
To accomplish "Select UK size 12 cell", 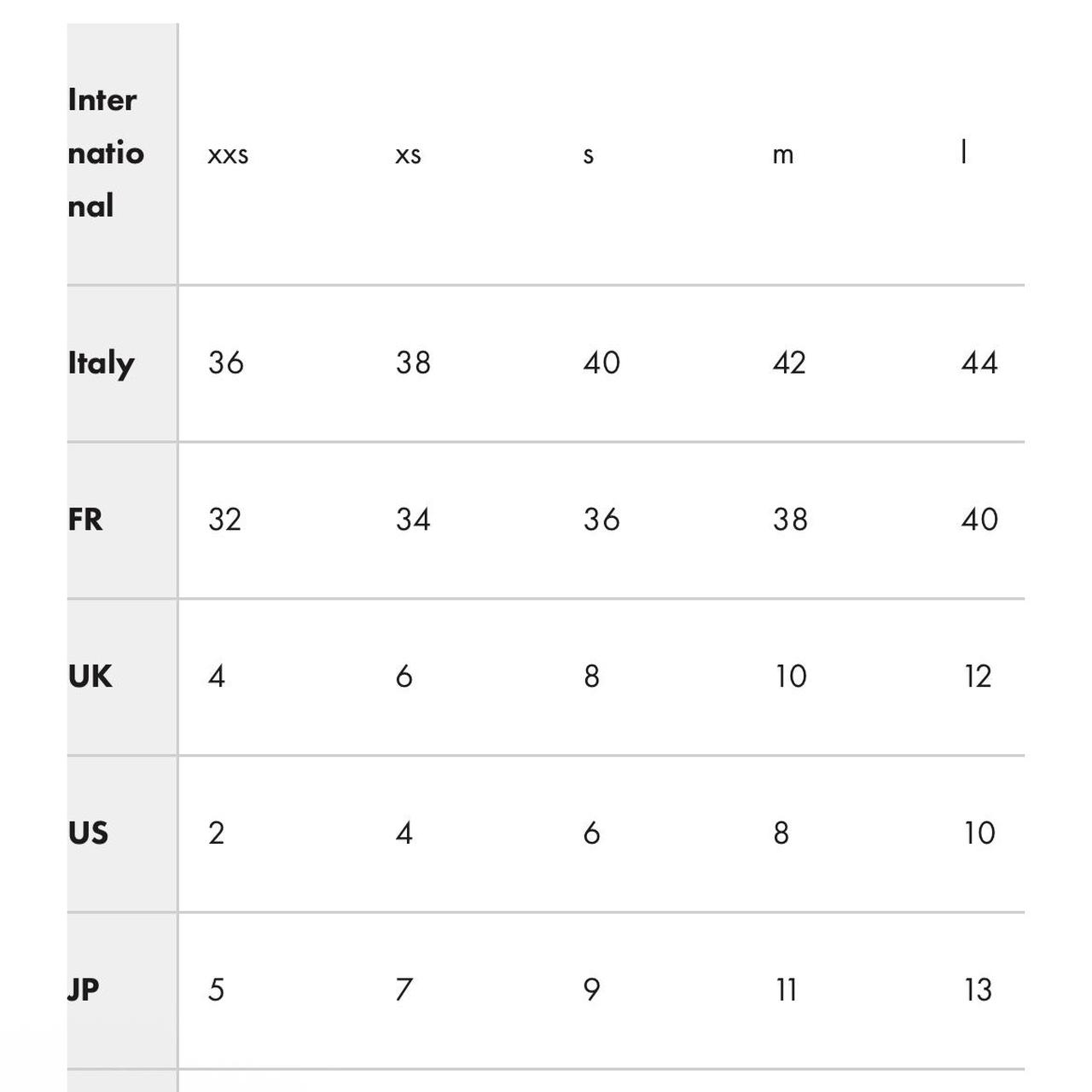I will click(x=978, y=677).
